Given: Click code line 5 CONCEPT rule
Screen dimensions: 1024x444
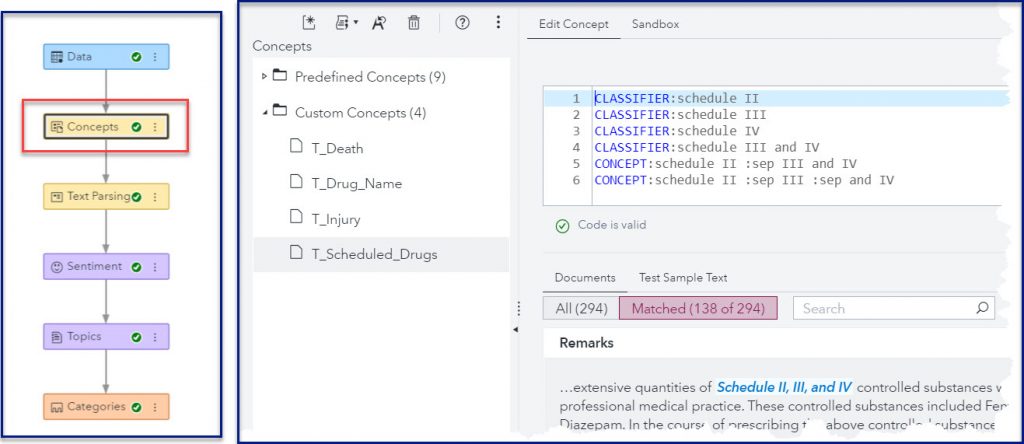Looking at the screenshot, I should 726,163.
